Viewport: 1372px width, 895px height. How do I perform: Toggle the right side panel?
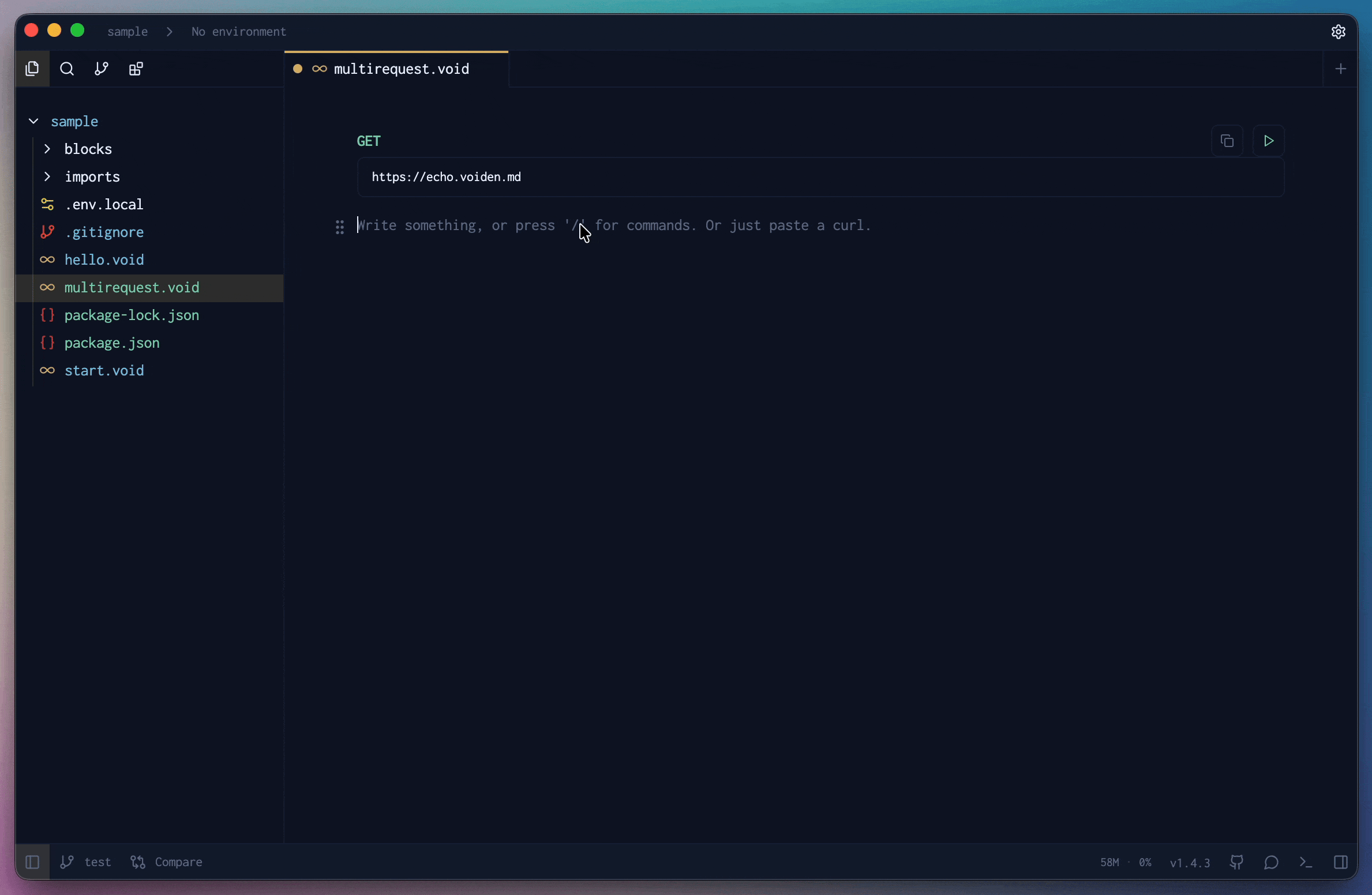1340,862
